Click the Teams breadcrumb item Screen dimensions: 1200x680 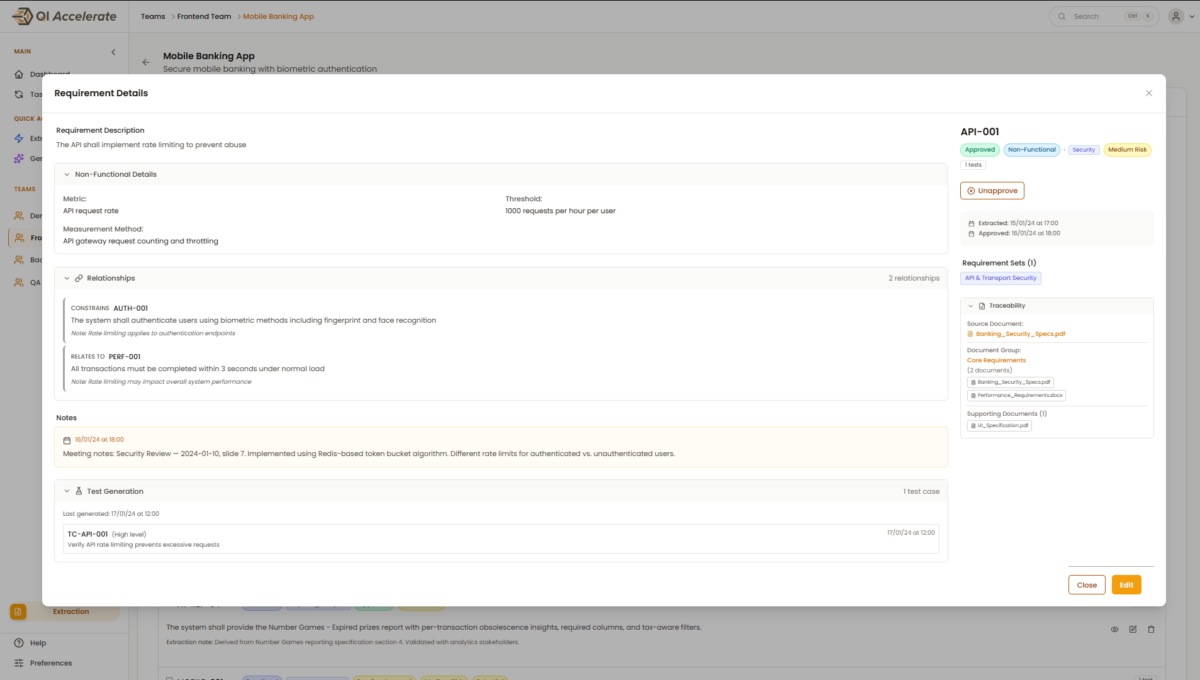pos(153,16)
